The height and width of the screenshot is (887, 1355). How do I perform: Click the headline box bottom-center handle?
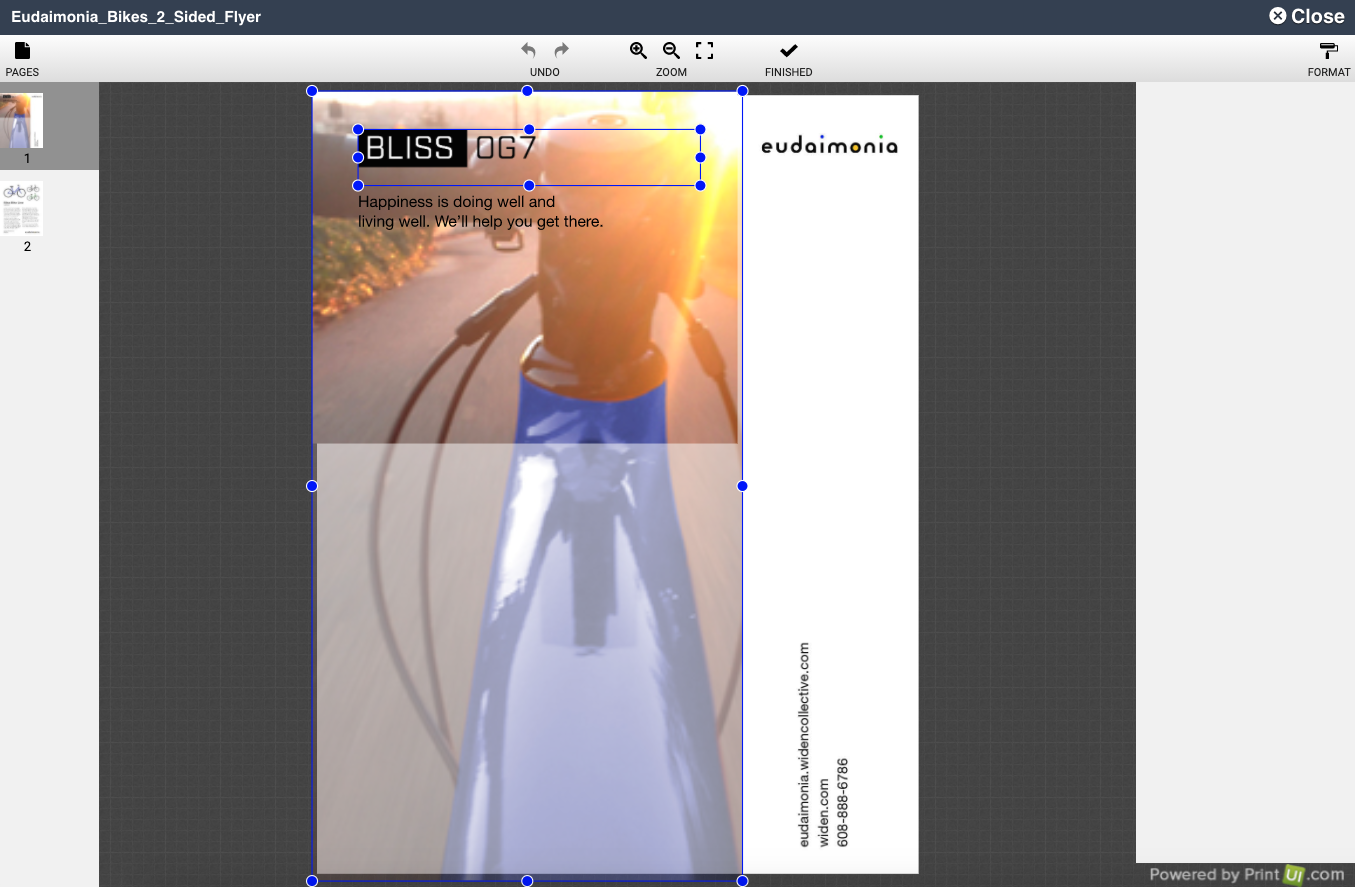click(x=529, y=186)
